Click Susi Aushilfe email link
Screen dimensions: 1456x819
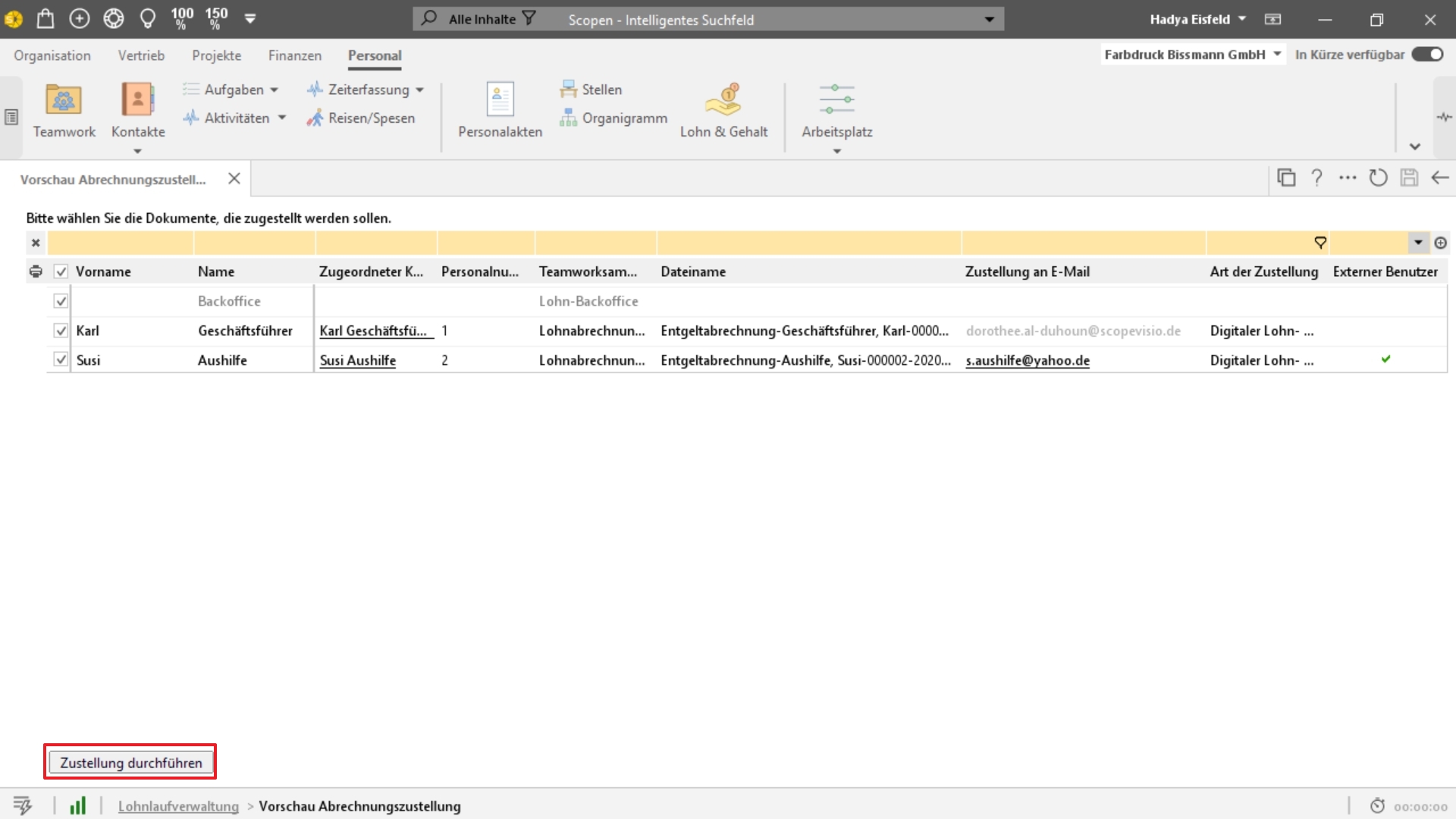click(1027, 359)
